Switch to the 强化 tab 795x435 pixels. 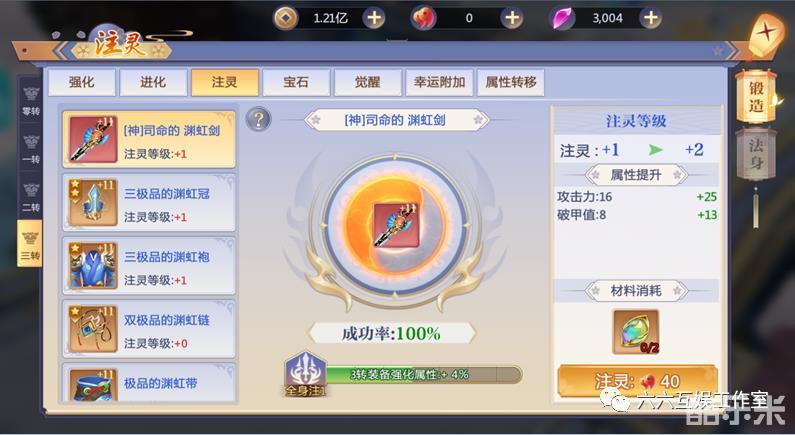[82, 83]
